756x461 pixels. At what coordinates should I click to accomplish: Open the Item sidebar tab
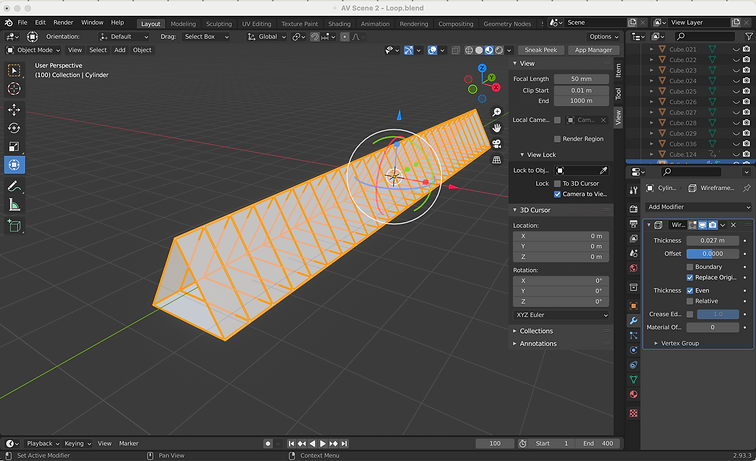pos(618,70)
